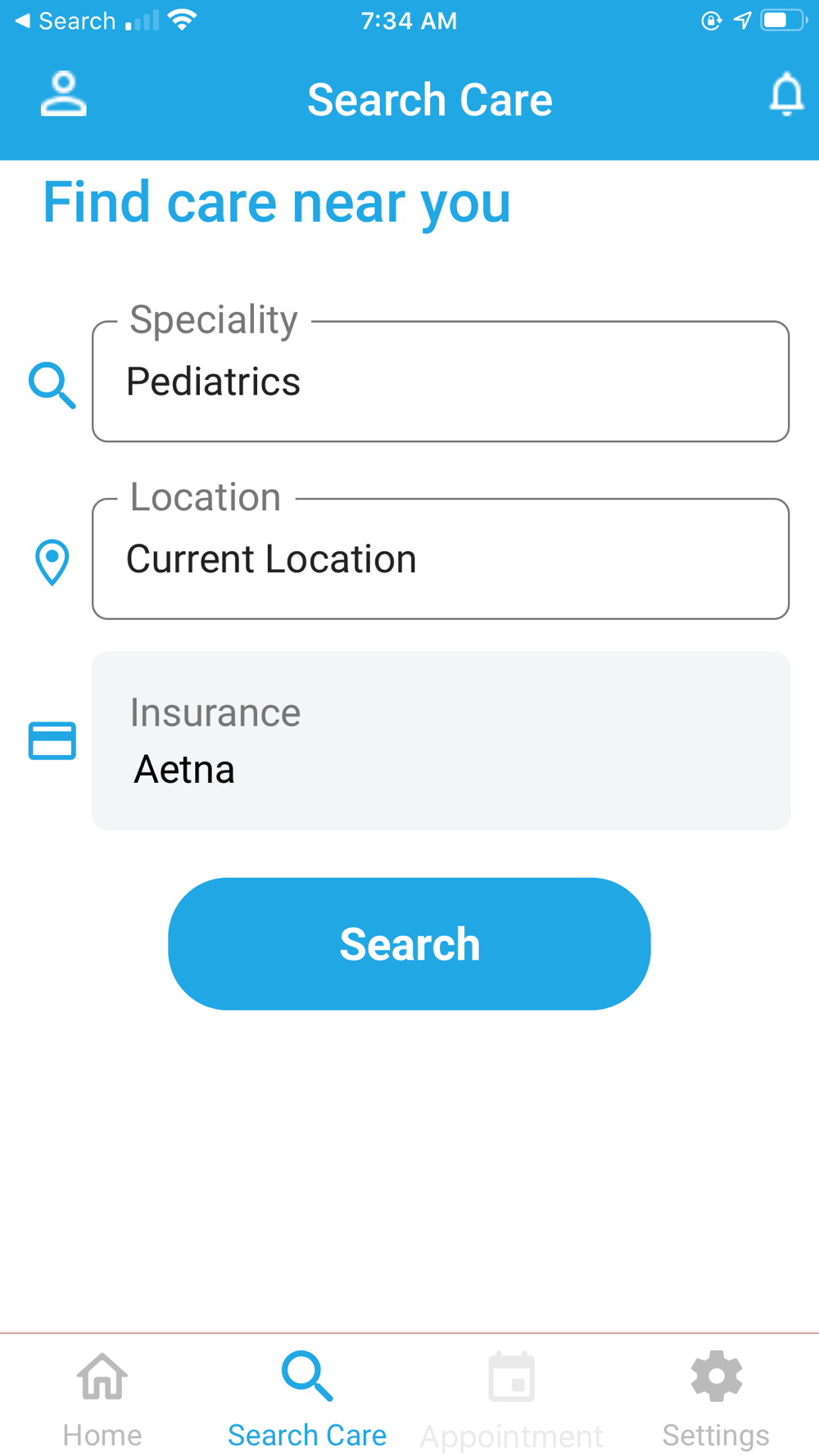
Task: Switch to the Home tab label
Action: 102,1435
